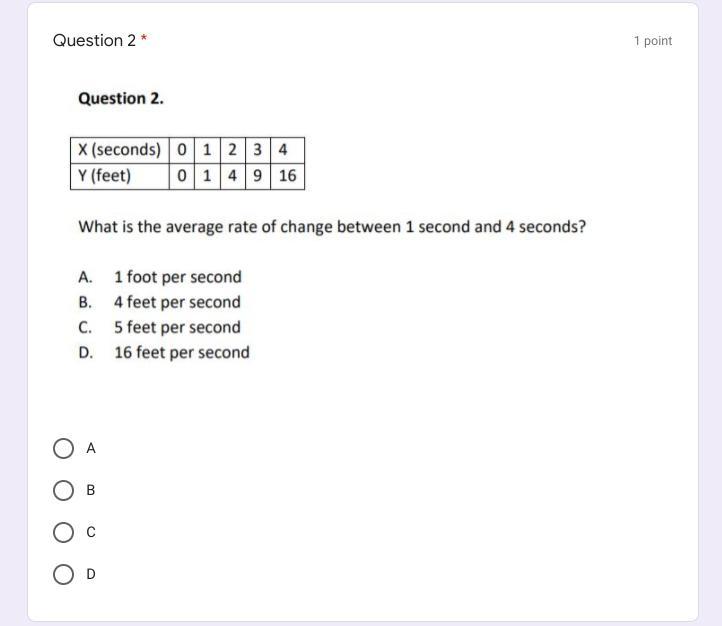The image size is (722, 626).
Task: Choose radio option B
Action: coord(63,490)
